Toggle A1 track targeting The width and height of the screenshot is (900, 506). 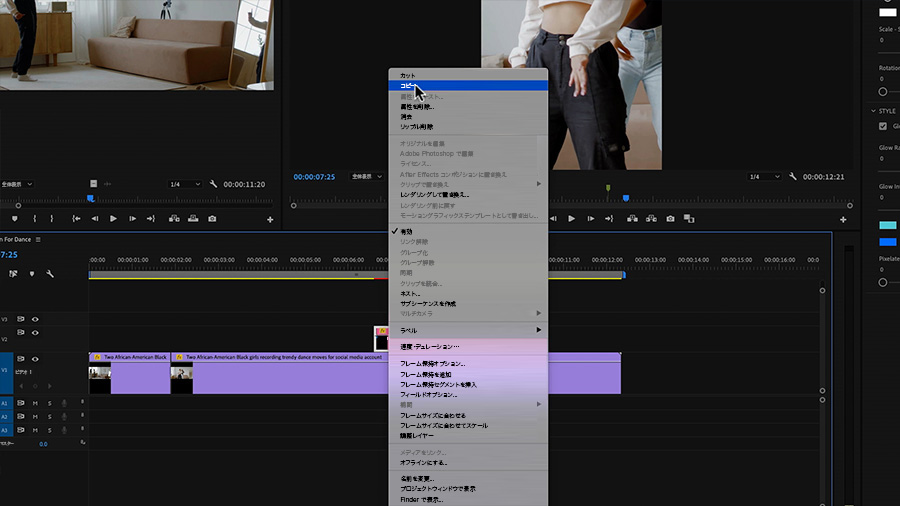tap(5, 403)
